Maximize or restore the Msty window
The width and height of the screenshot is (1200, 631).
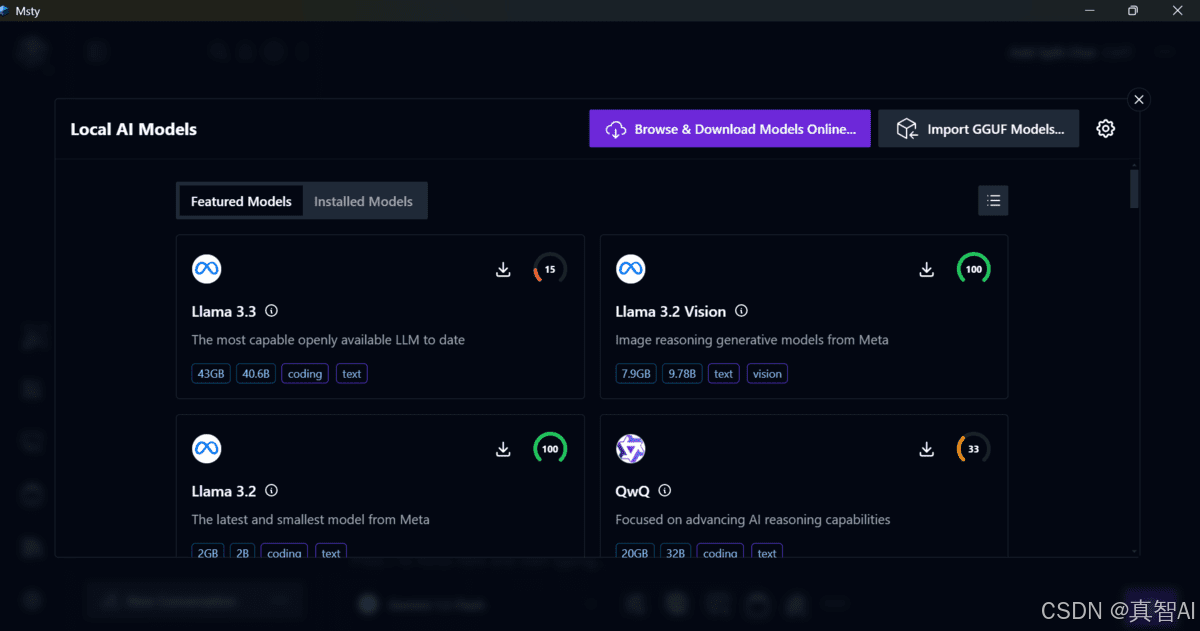[1133, 10]
